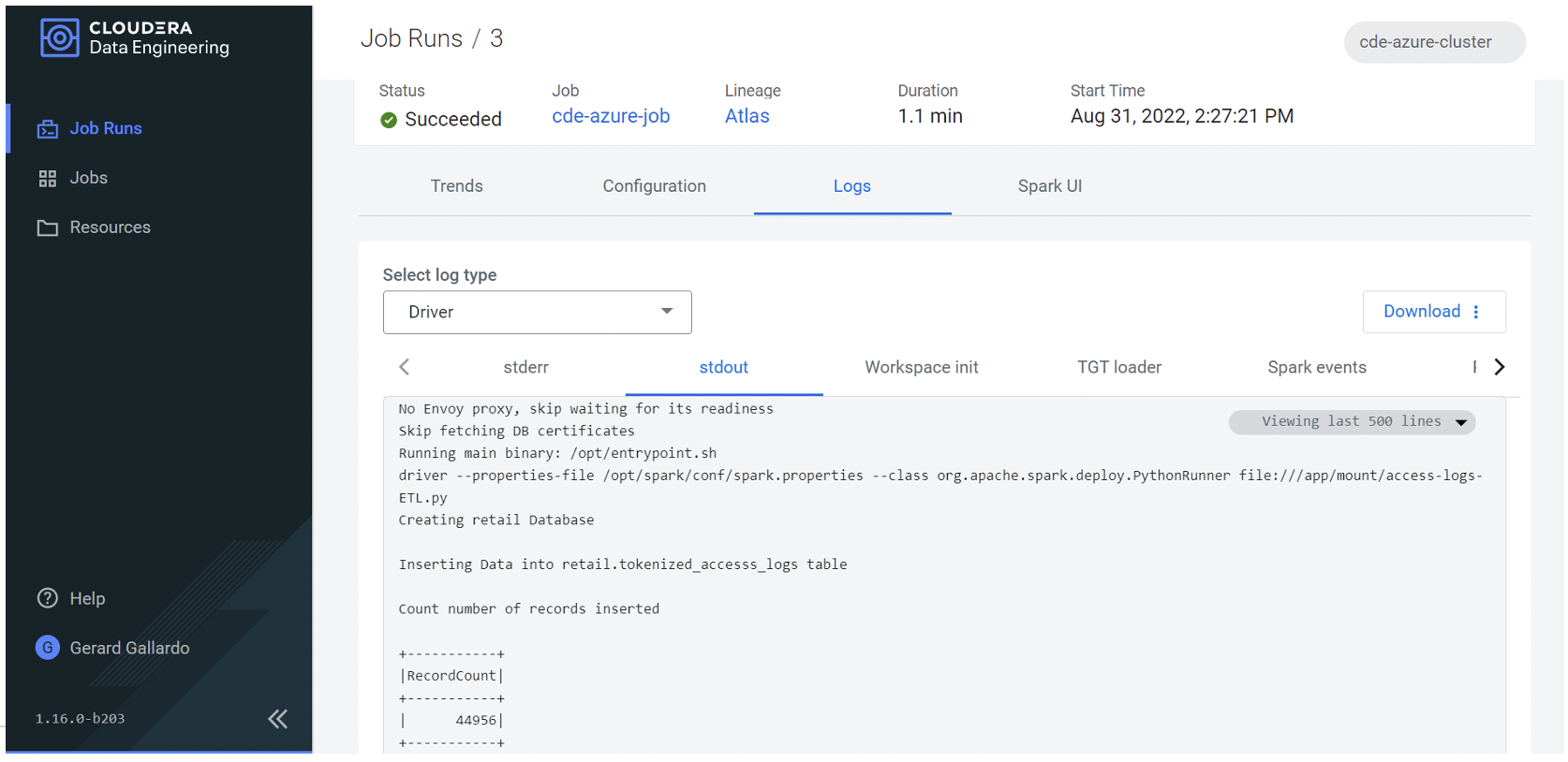Switch to the Trends tab
This screenshot has width=1568, height=762.
click(x=457, y=186)
